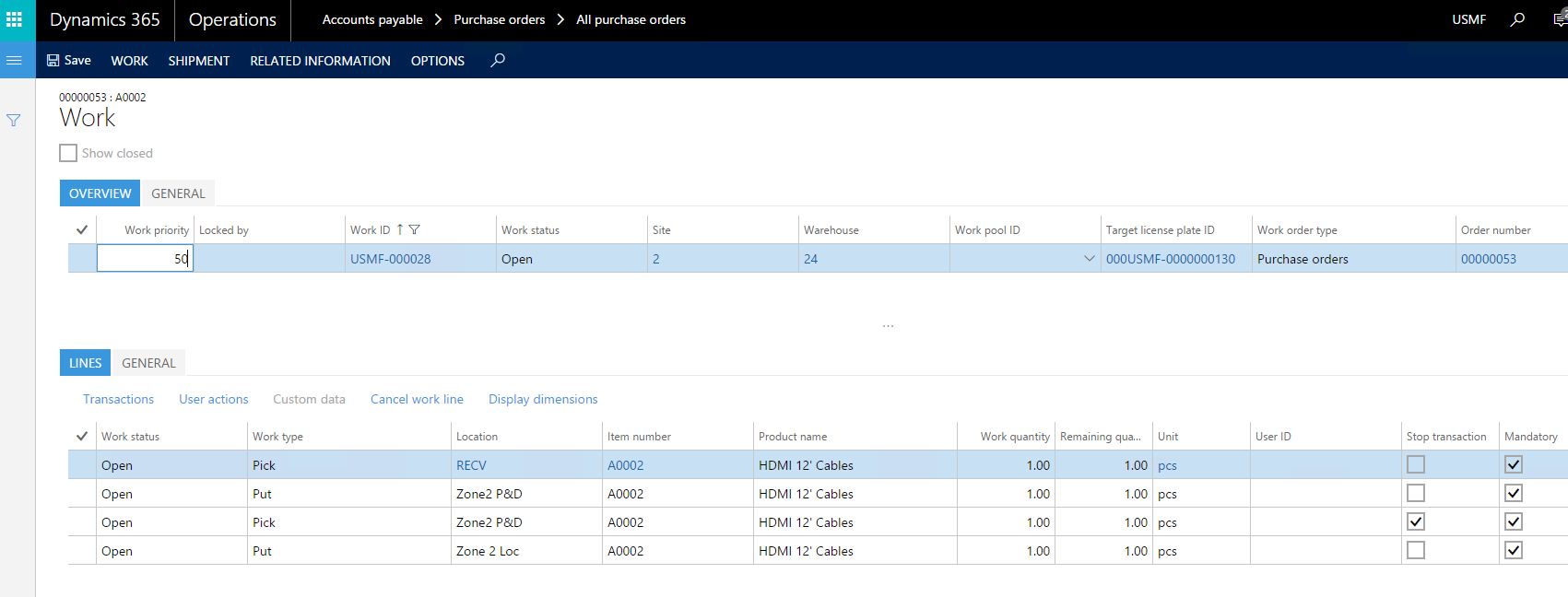
Task: Click the Work ID column filter icon
Action: click(x=415, y=229)
